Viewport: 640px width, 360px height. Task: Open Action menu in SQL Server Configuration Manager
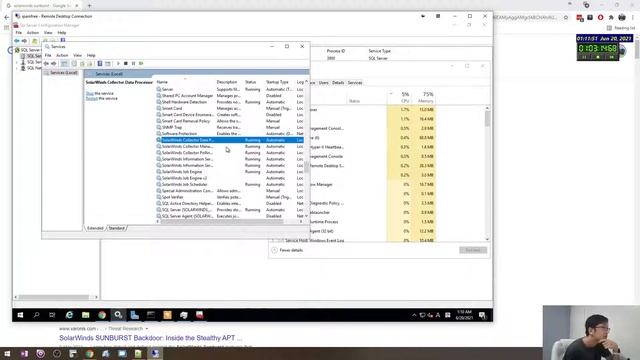coord(33,33)
